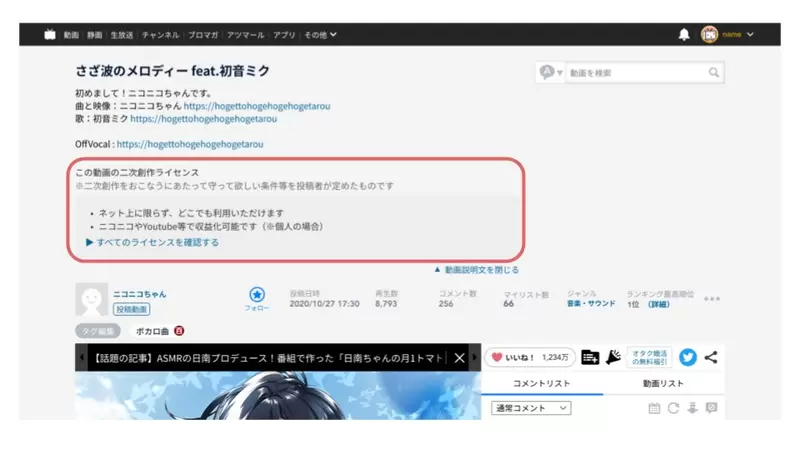Click previous arrow on news ticker
Image resolution: width=800 pixels, height=450 pixels.
pyautogui.click(x=81, y=357)
